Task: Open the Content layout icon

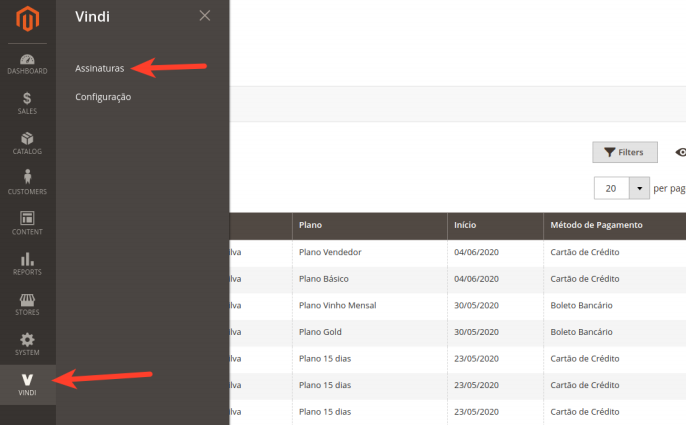Action: 27,223
